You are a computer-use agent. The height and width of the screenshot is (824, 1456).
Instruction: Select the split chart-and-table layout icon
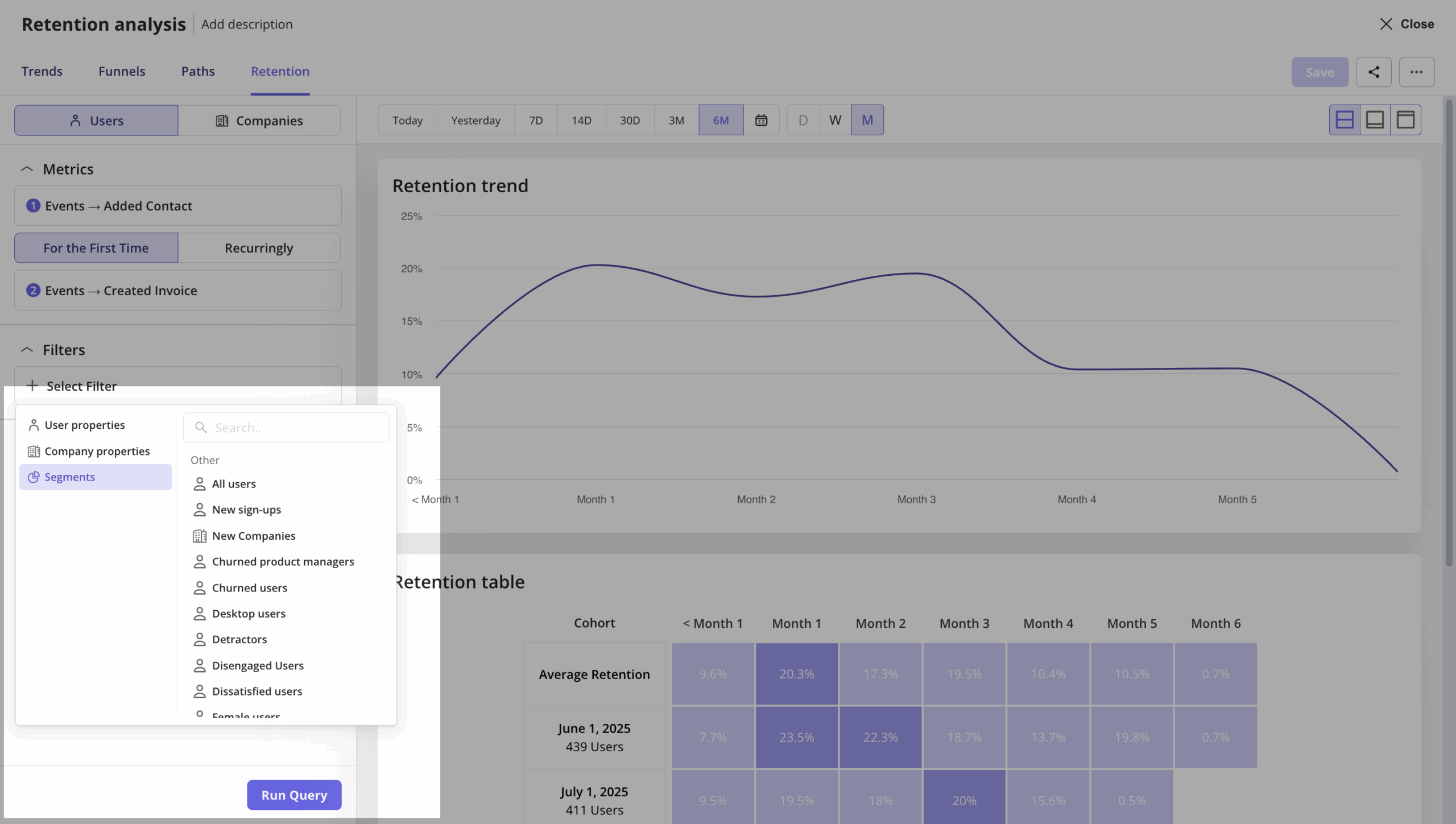tap(1345, 120)
